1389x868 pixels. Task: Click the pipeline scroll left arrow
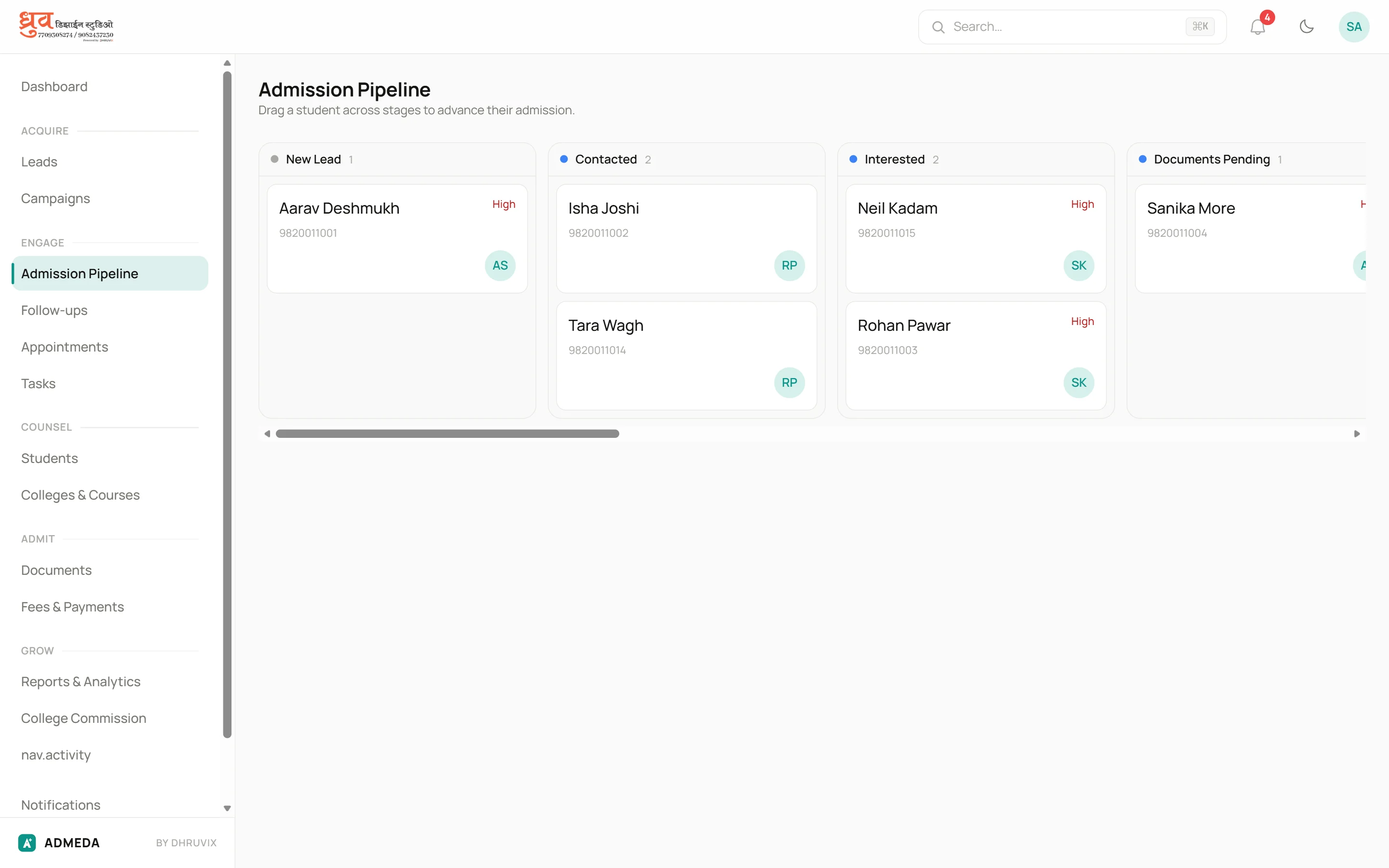(267, 434)
